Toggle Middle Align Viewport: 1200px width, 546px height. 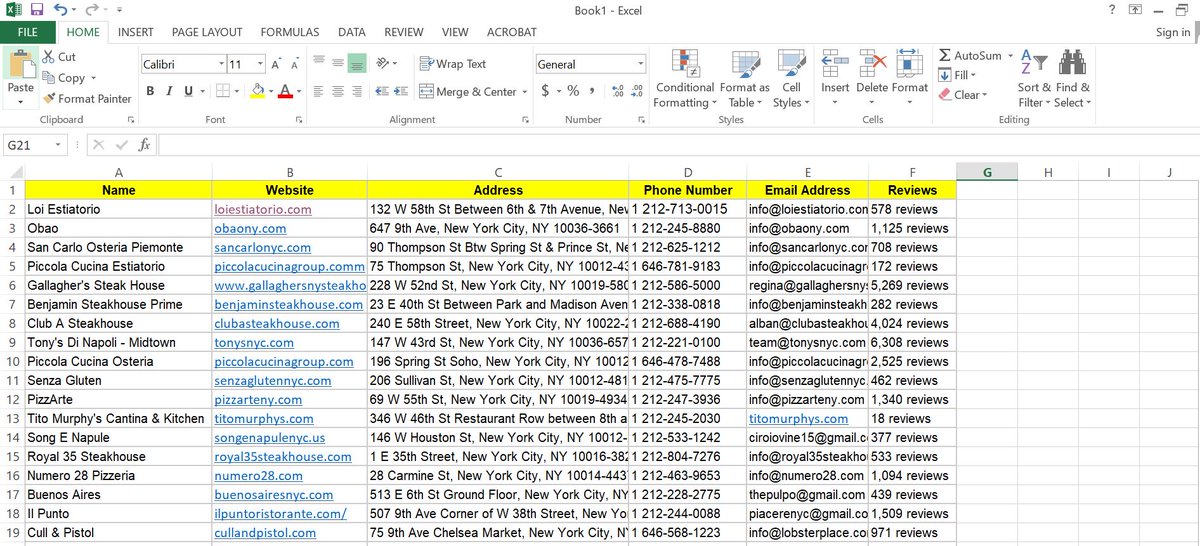point(337,64)
